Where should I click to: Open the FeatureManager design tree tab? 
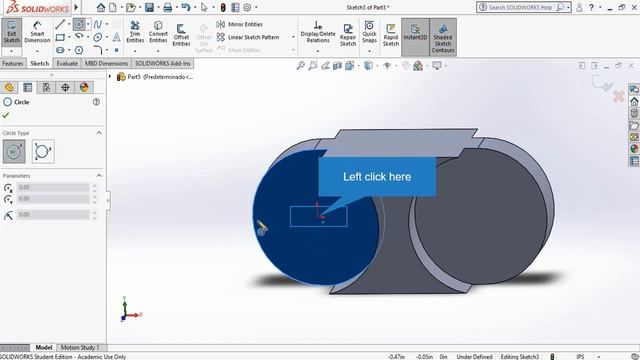(9, 87)
